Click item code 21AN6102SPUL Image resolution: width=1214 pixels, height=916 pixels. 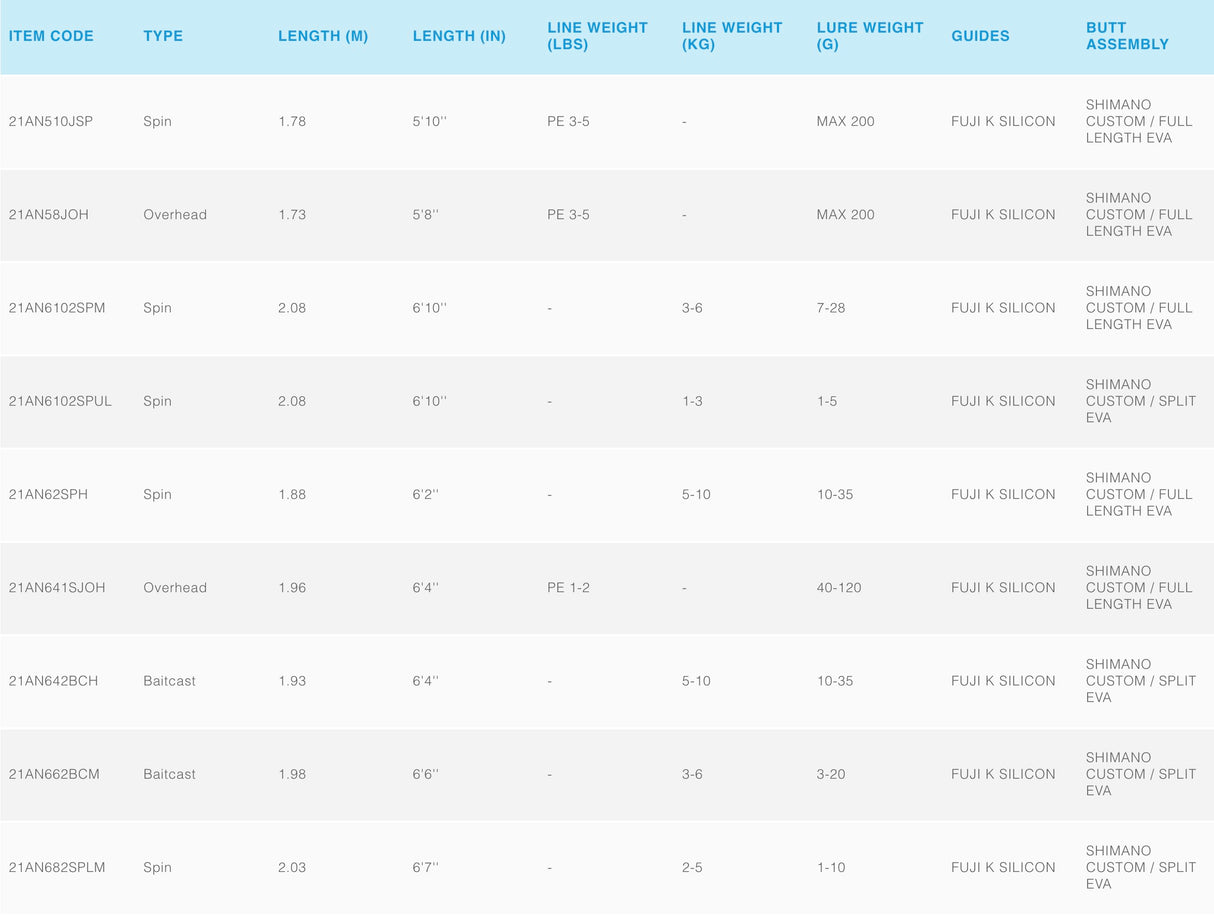pyautogui.click(x=60, y=401)
